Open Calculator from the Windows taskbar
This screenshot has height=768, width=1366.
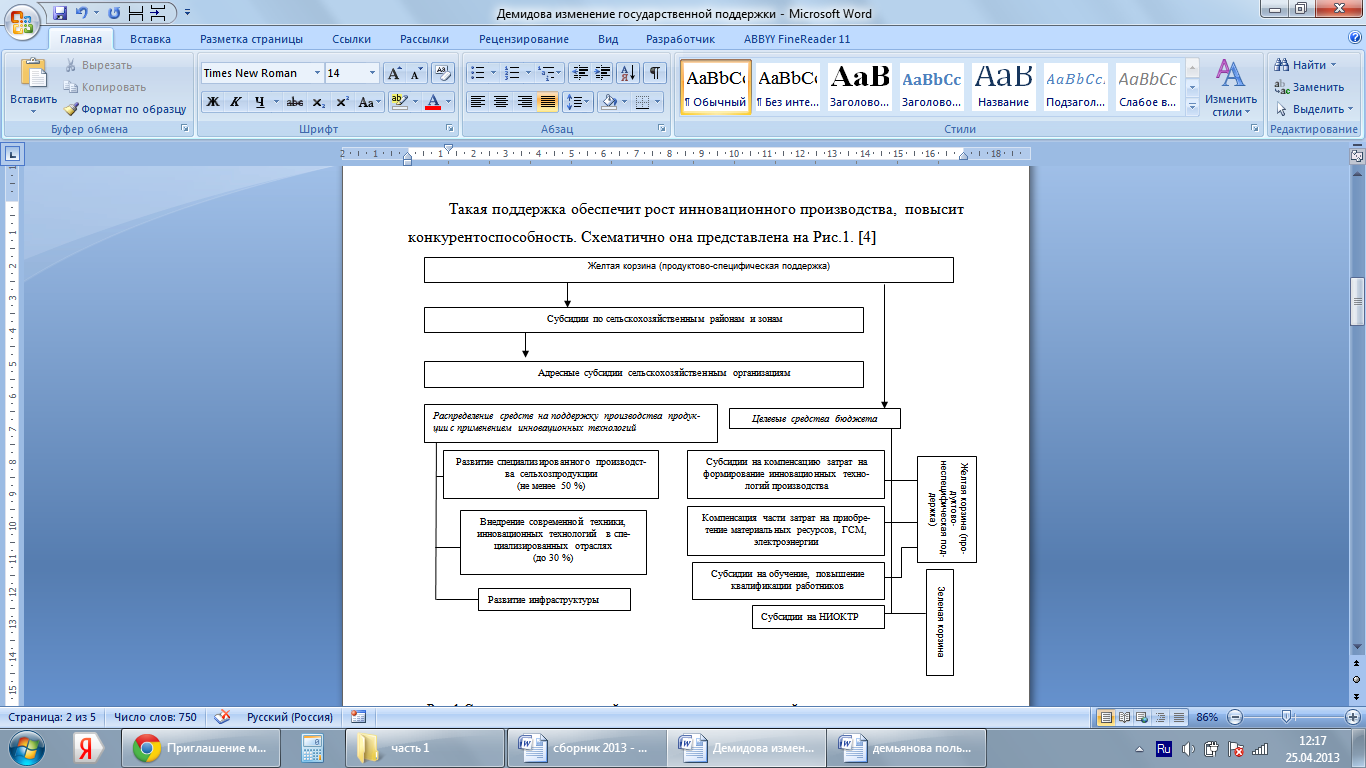point(313,747)
